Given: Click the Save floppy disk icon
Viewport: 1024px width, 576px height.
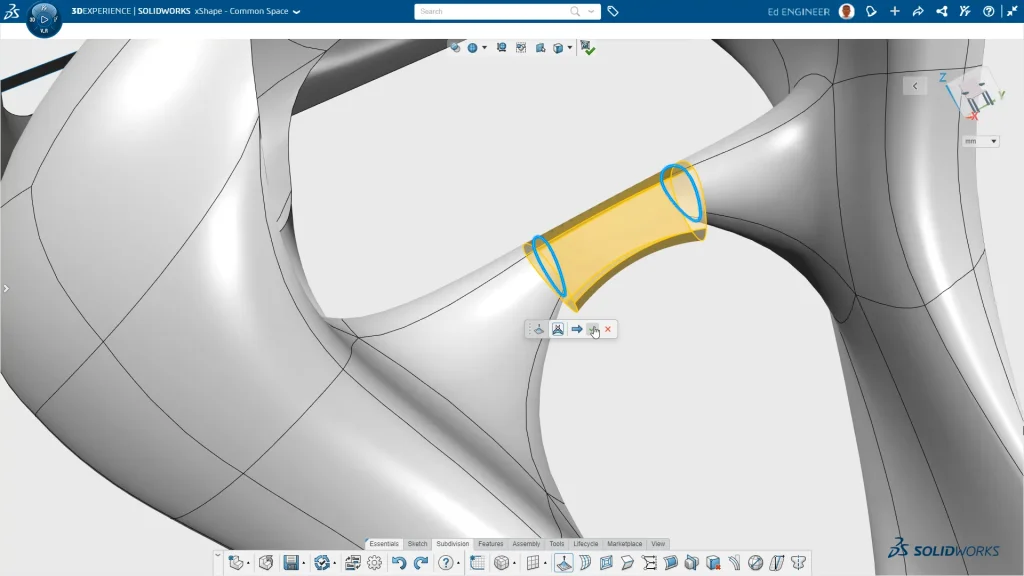Looking at the screenshot, I should [x=292, y=563].
